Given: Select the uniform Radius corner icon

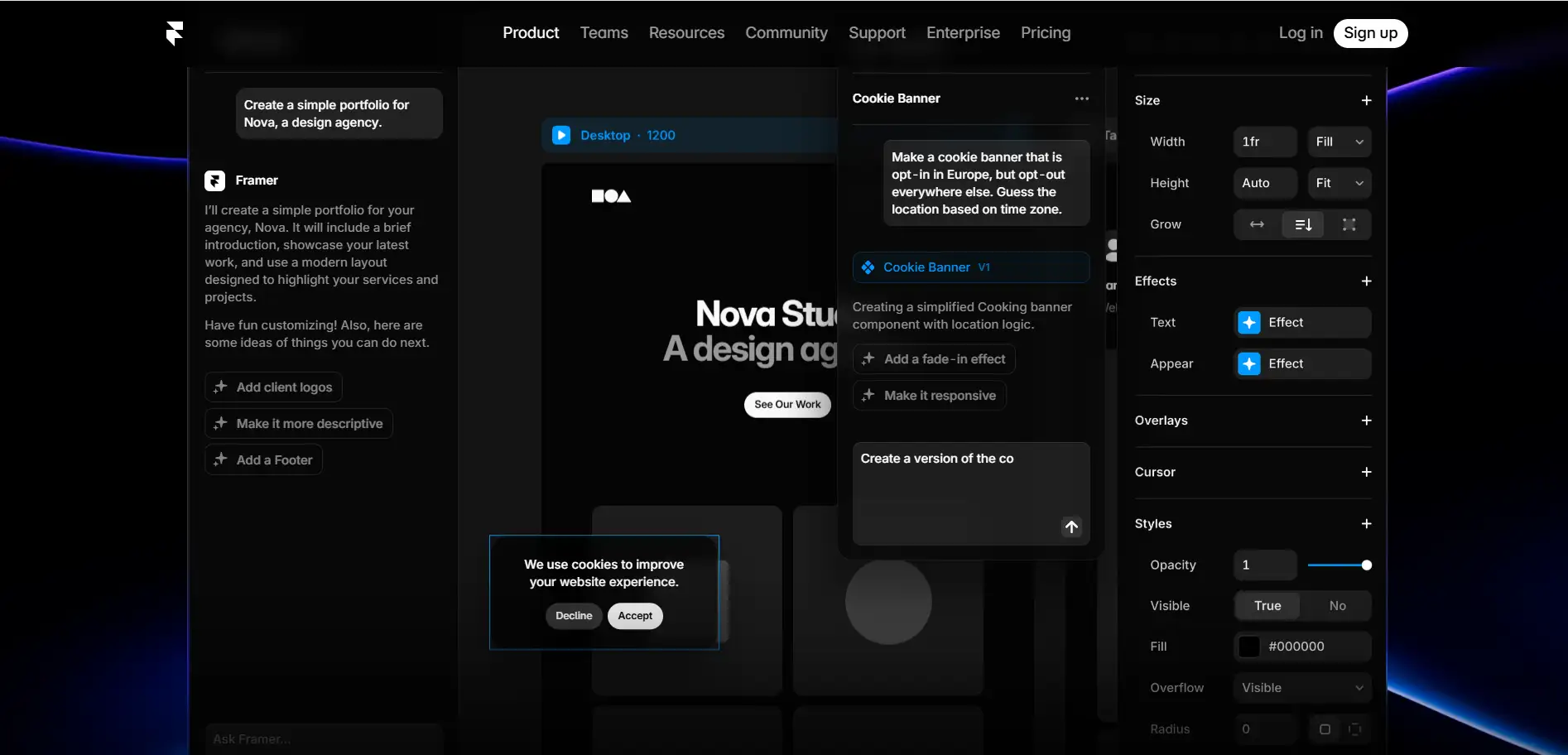Looking at the screenshot, I should tap(1325, 729).
